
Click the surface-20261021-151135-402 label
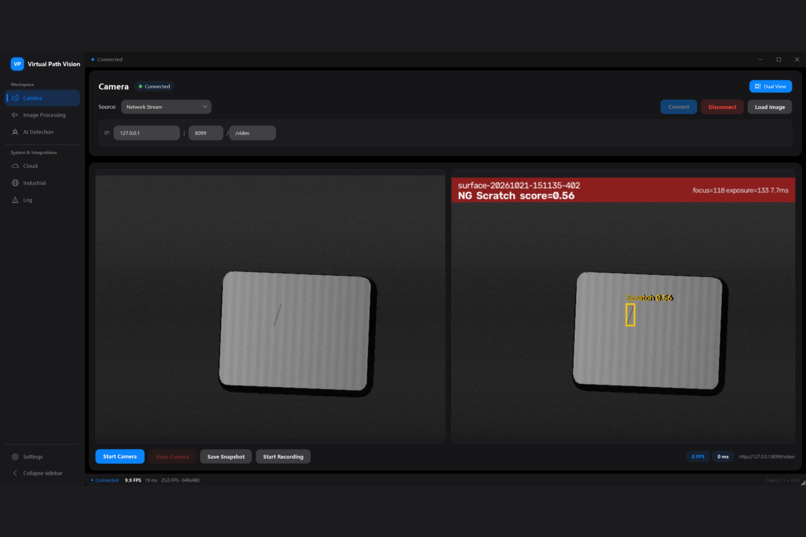pos(519,185)
